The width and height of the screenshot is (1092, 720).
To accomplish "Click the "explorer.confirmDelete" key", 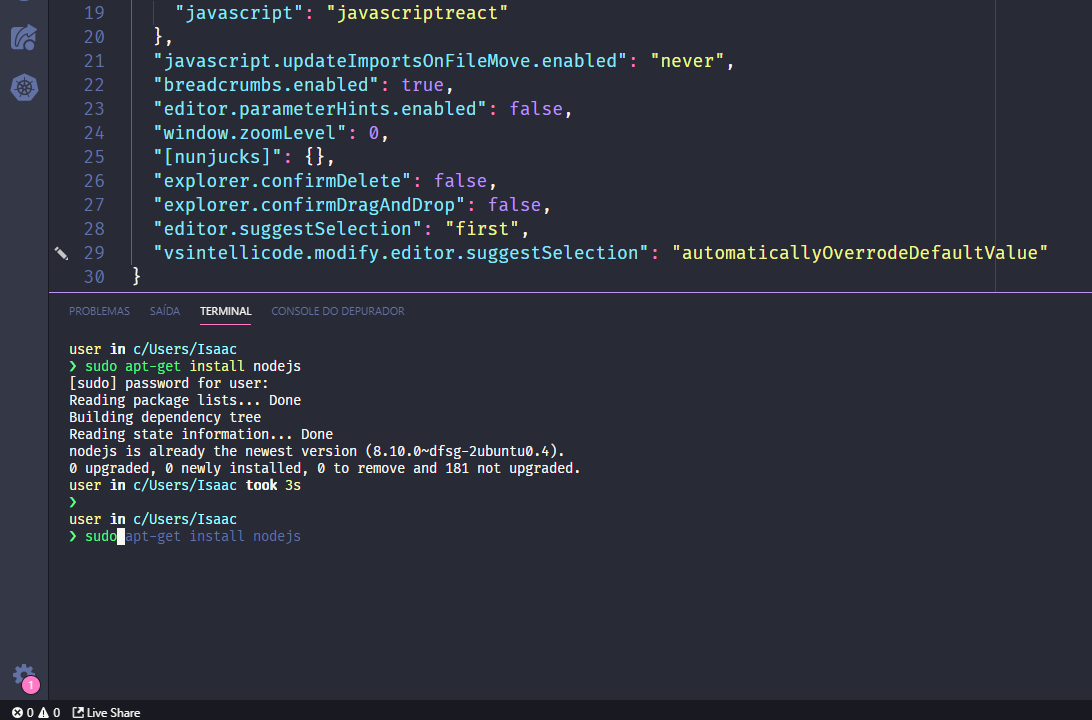I will click(282, 181).
